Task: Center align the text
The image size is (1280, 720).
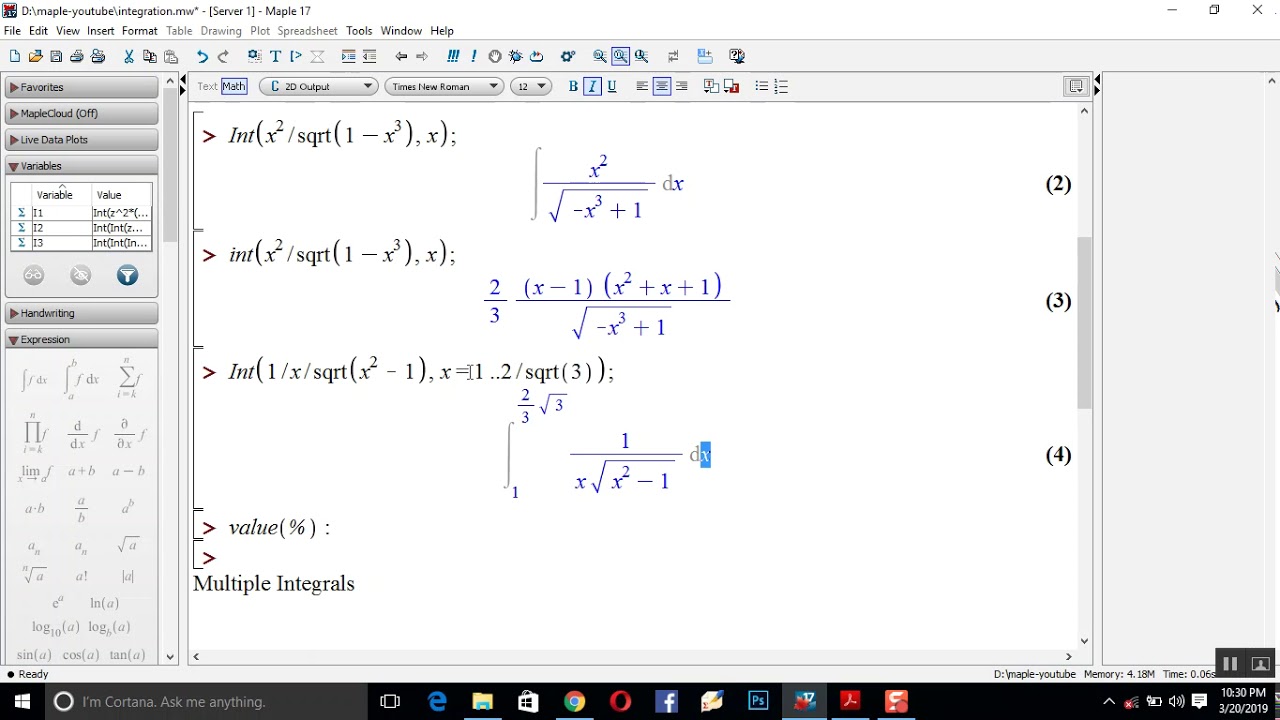Action: click(661, 87)
